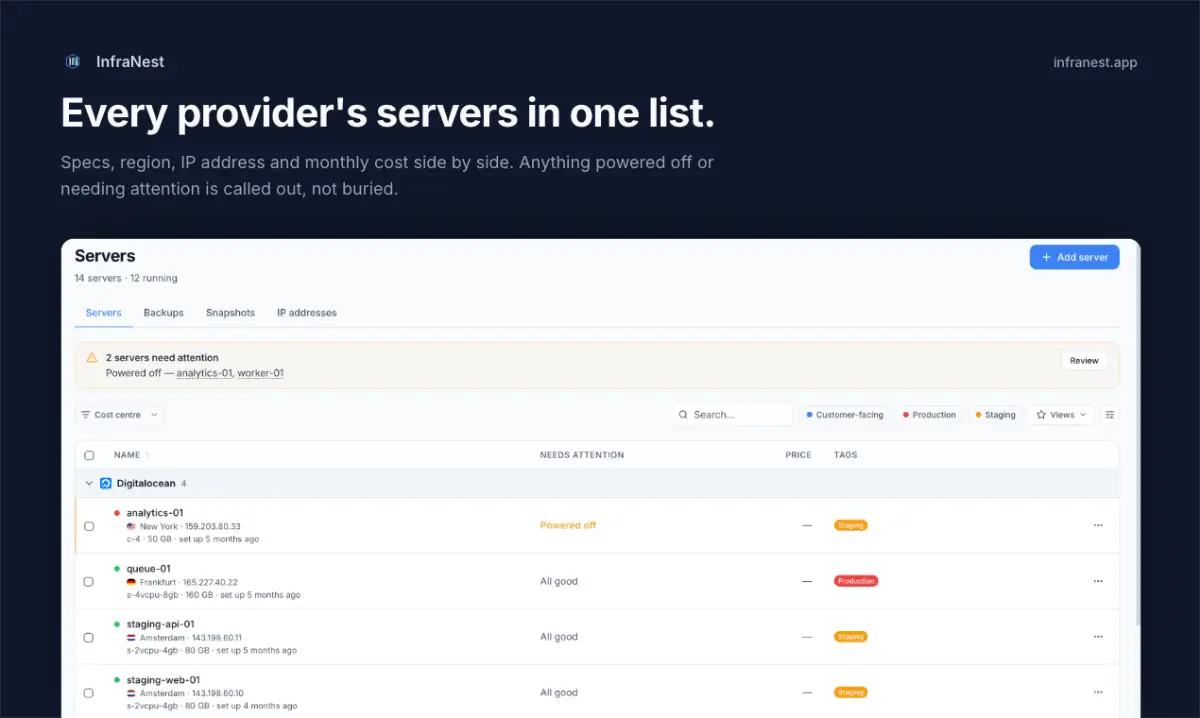The width and height of the screenshot is (1200, 718).
Task: Click the green status dot for queue-01
Action: (x=117, y=569)
